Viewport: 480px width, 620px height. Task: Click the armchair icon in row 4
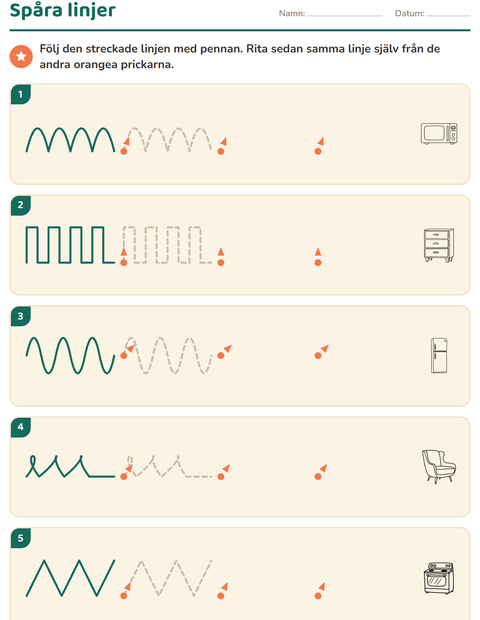[438, 467]
